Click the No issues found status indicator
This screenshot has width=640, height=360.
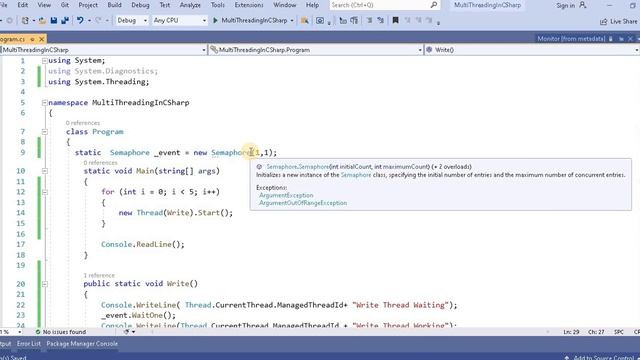pyautogui.click(x=61, y=332)
